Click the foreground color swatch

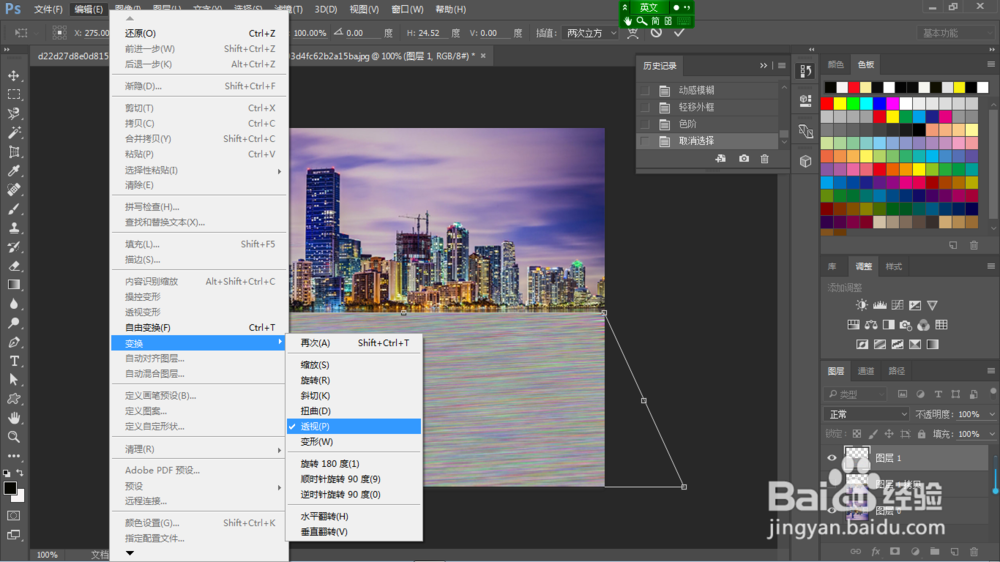(x=10, y=489)
